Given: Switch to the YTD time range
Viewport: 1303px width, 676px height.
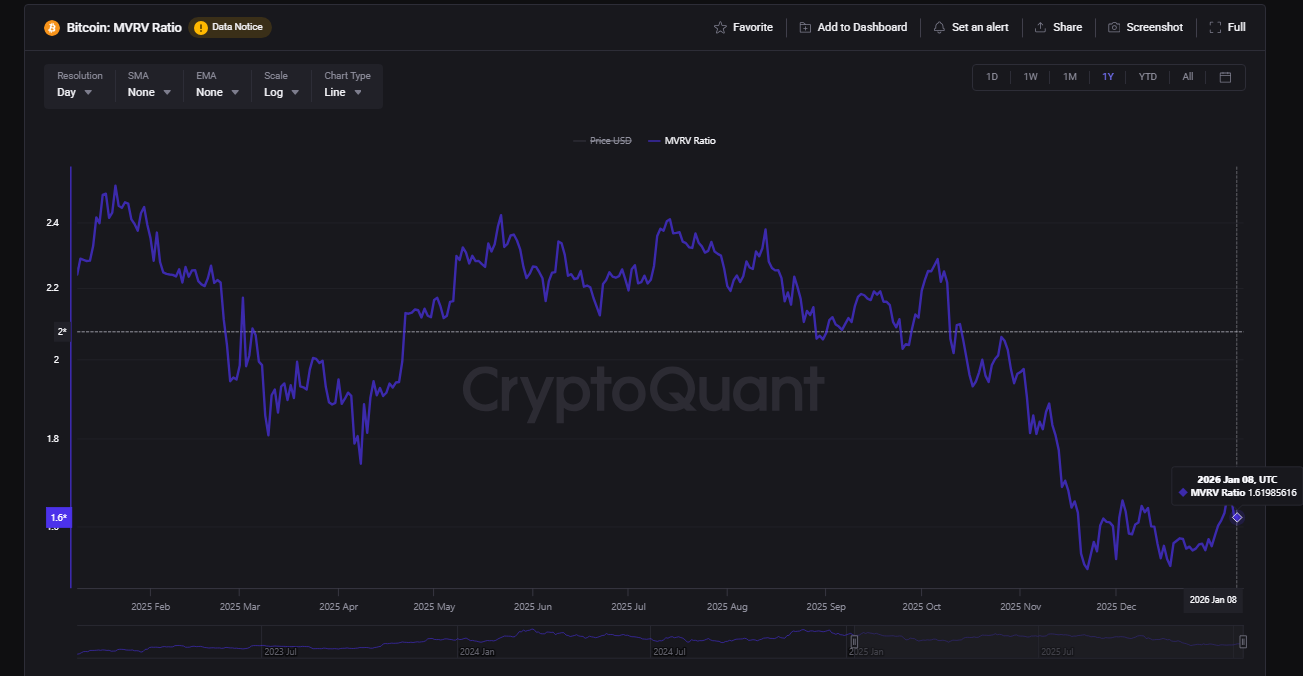Looking at the screenshot, I should (x=1148, y=77).
